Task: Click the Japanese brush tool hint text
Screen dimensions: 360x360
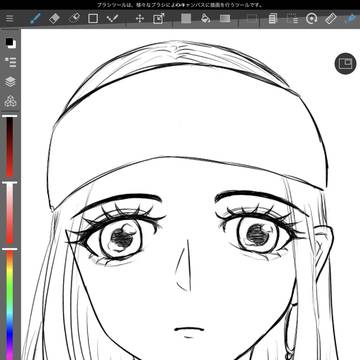Action: coord(180,5)
